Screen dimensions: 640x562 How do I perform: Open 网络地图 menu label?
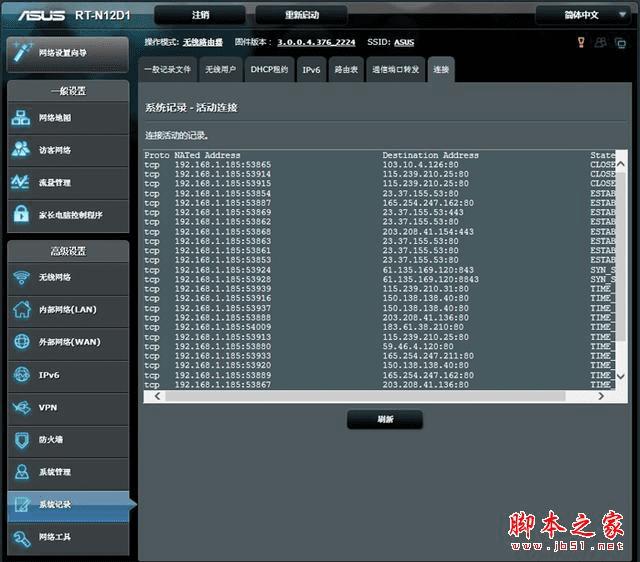[55, 118]
